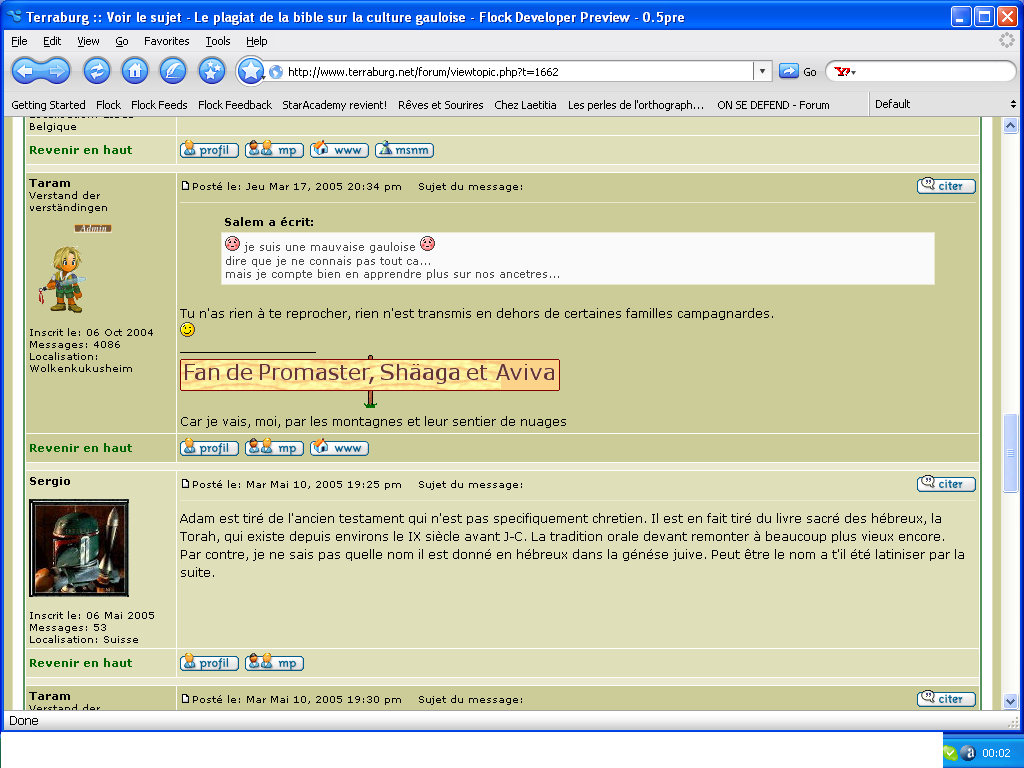The image size is (1024, 768).
Task: Focus the Yahoo search field
Action: (934, 71)
